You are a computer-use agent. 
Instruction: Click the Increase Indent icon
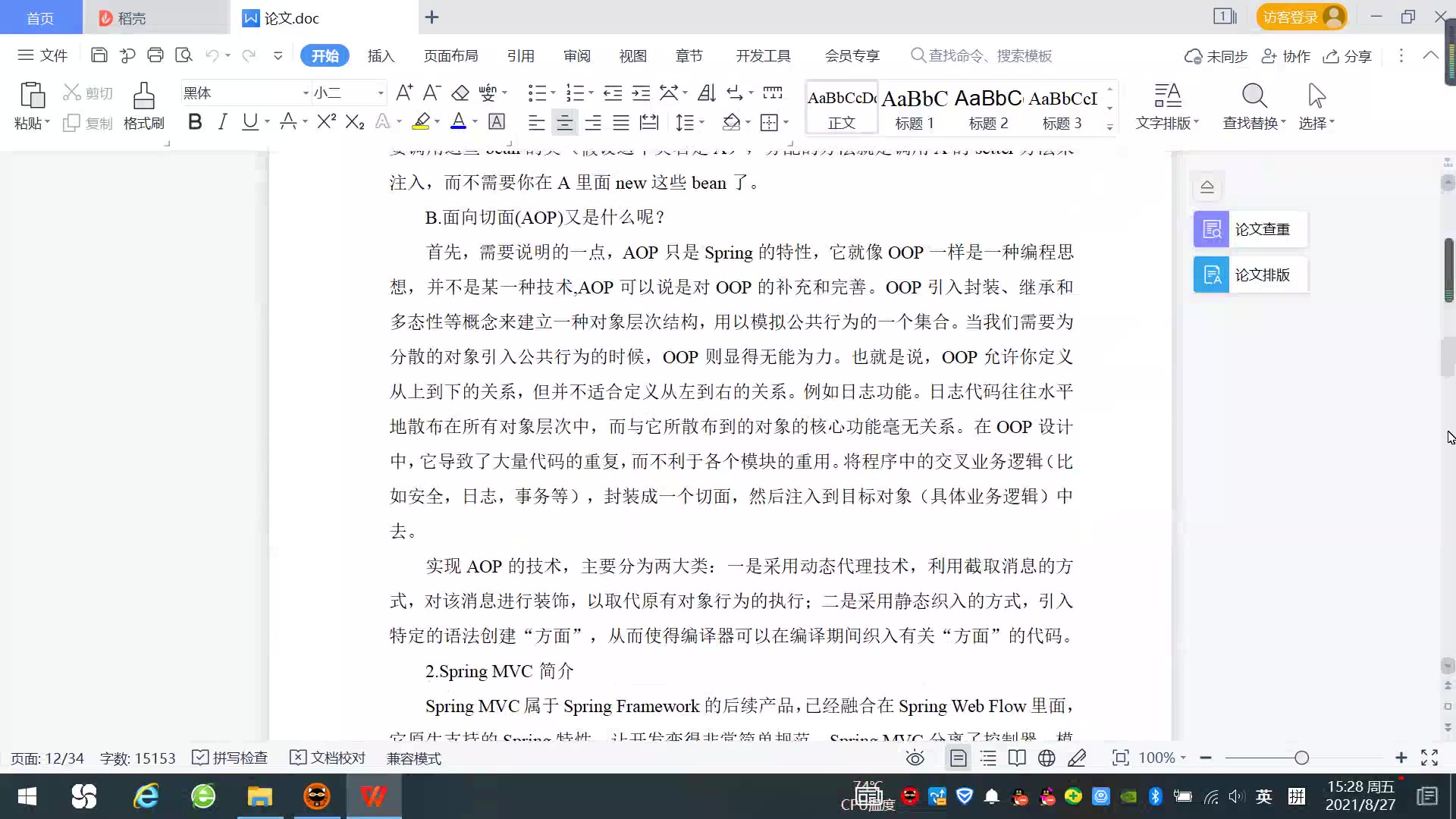pyautogui.click(x=642, y=93)
